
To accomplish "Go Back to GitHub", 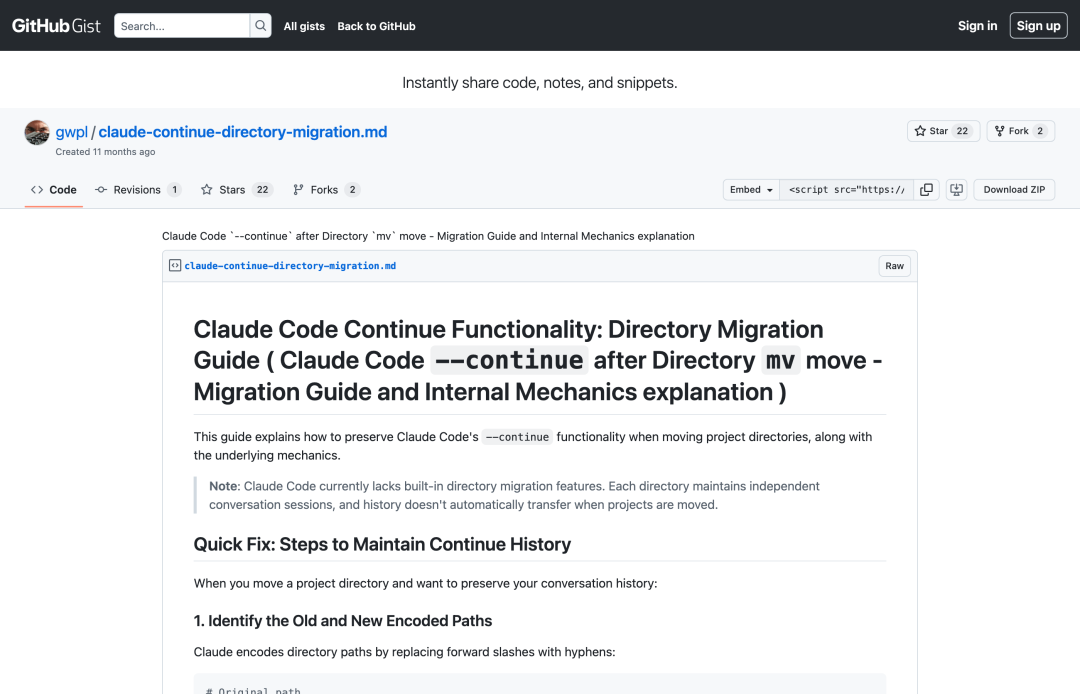I will click(x=376, y=26).
